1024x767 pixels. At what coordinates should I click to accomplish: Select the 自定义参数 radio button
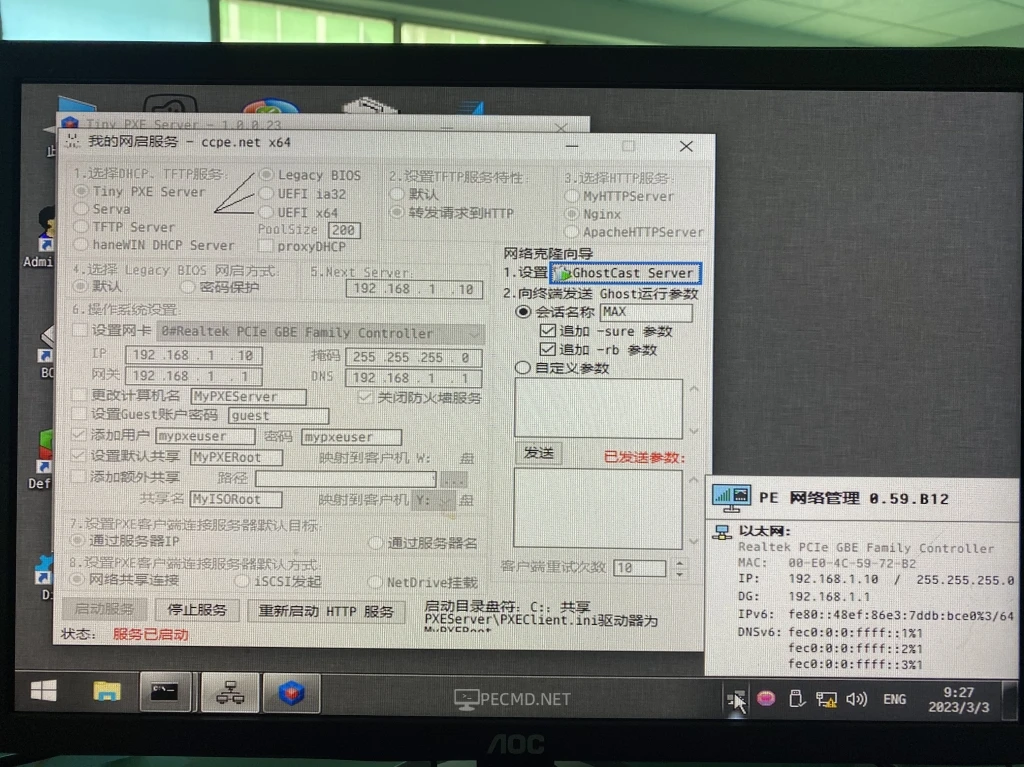[522, 368]
